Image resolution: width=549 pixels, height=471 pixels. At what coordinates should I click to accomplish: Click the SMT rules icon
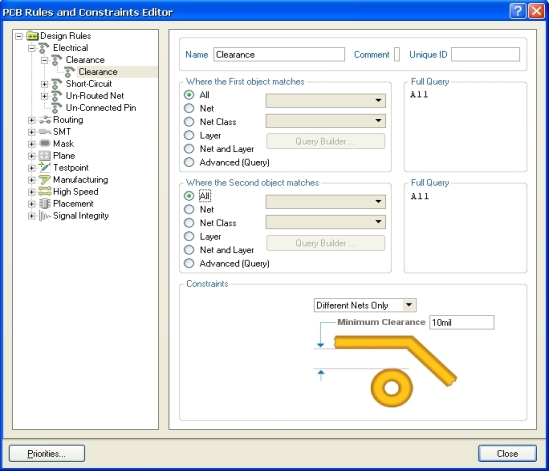tap(44, 132)
